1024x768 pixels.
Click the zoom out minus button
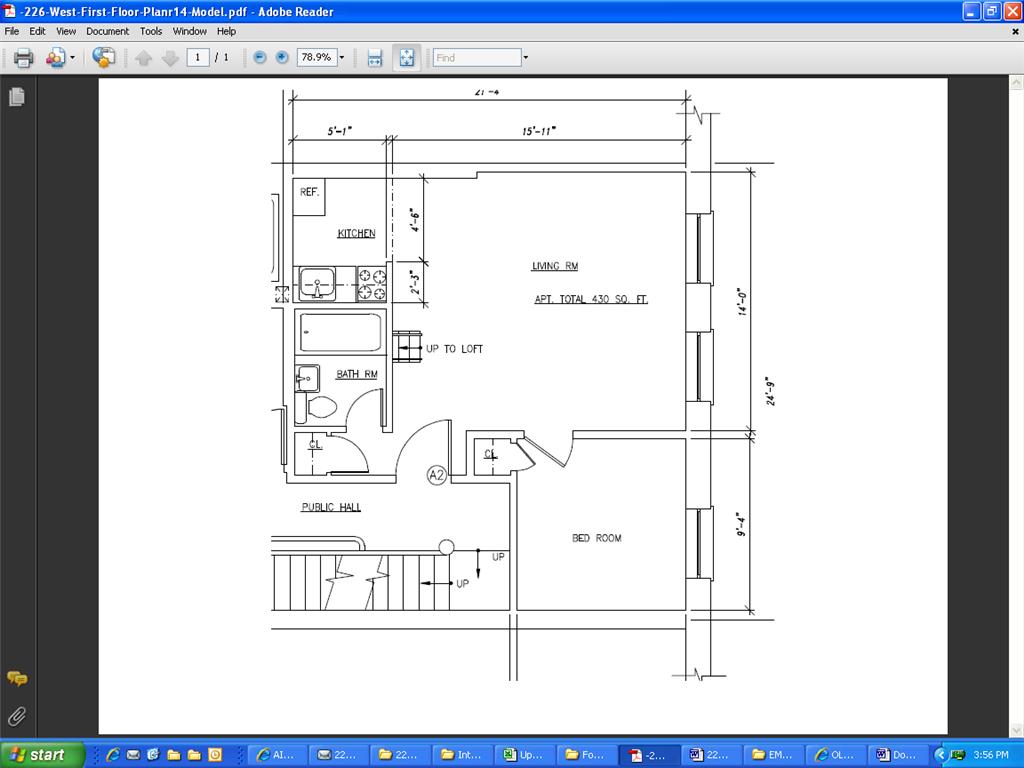pyautogui.click(x=260, y=58)
